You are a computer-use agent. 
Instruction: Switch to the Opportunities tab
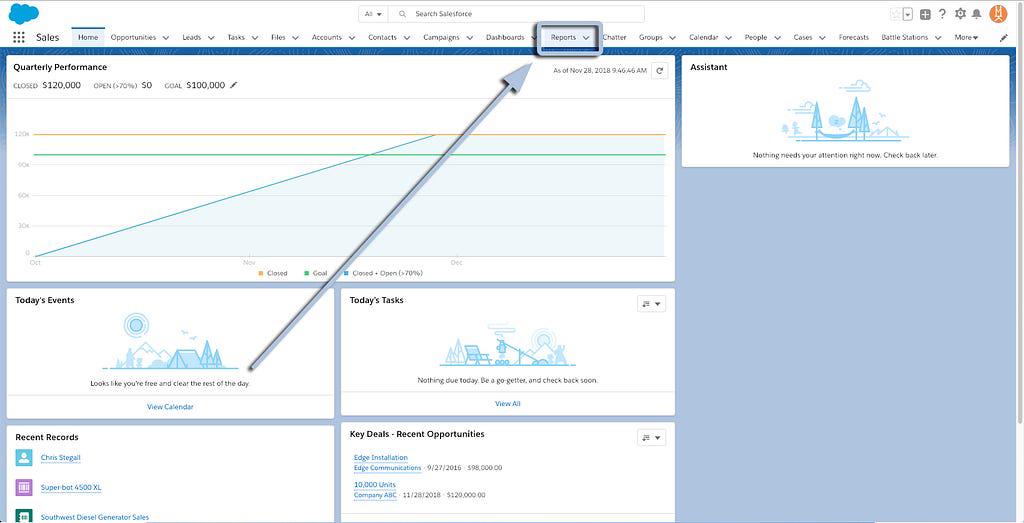[x=133, y=37]
